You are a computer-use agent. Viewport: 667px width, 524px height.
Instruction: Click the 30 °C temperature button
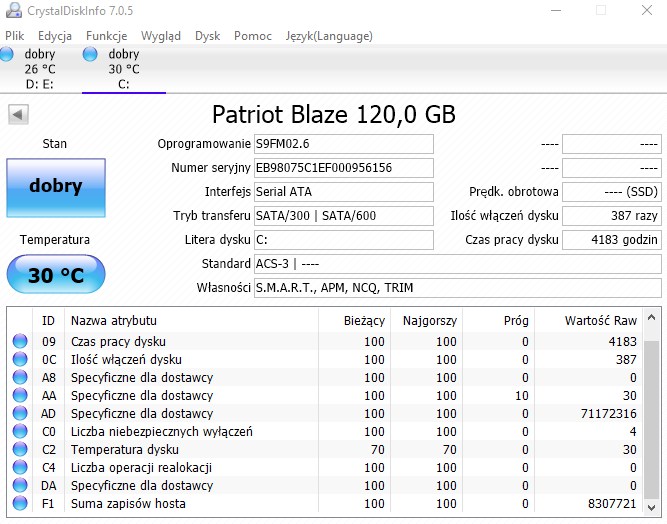[x=56, y=274]
